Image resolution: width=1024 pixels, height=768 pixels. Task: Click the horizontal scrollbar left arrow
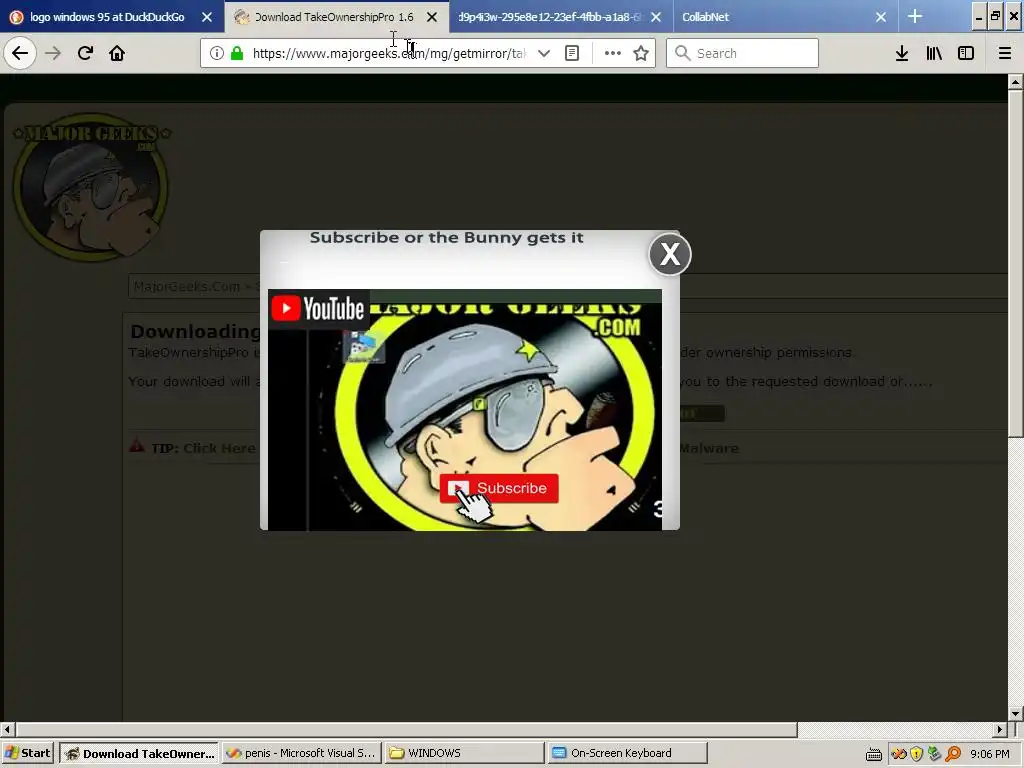click(7, 729)
